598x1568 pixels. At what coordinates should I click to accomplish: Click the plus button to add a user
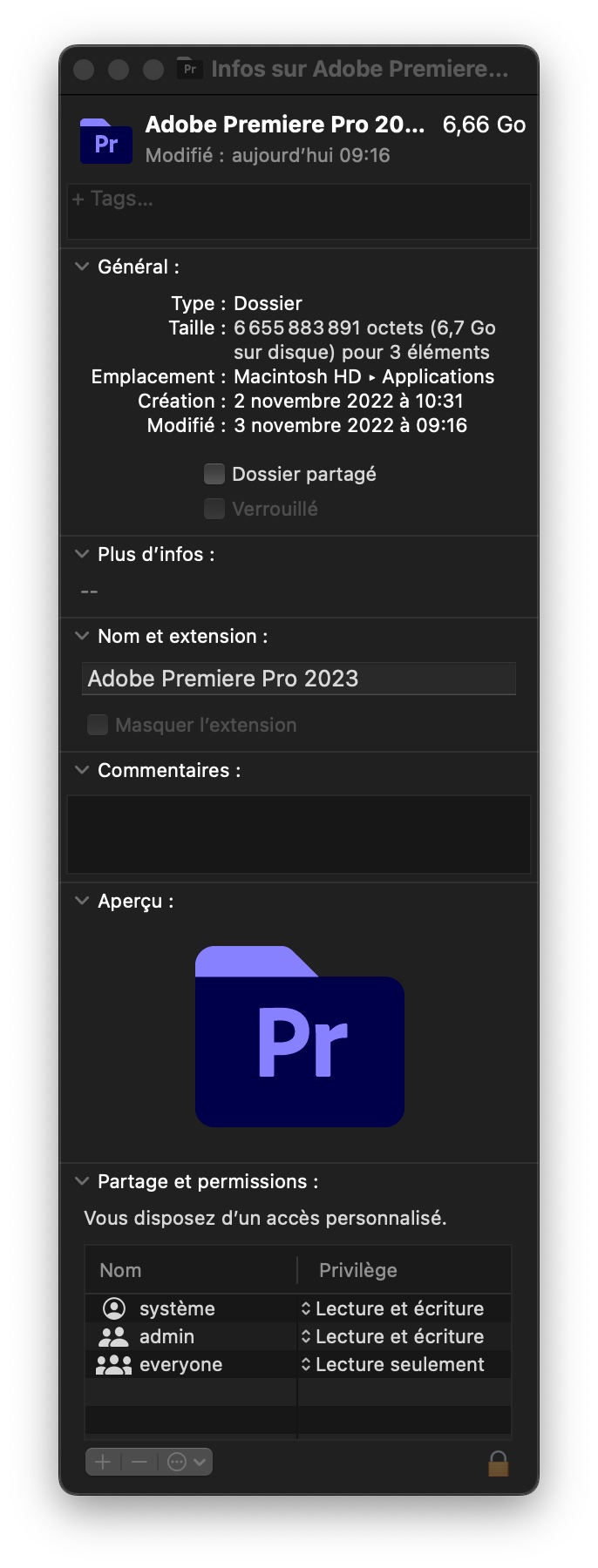point(103,1462)
